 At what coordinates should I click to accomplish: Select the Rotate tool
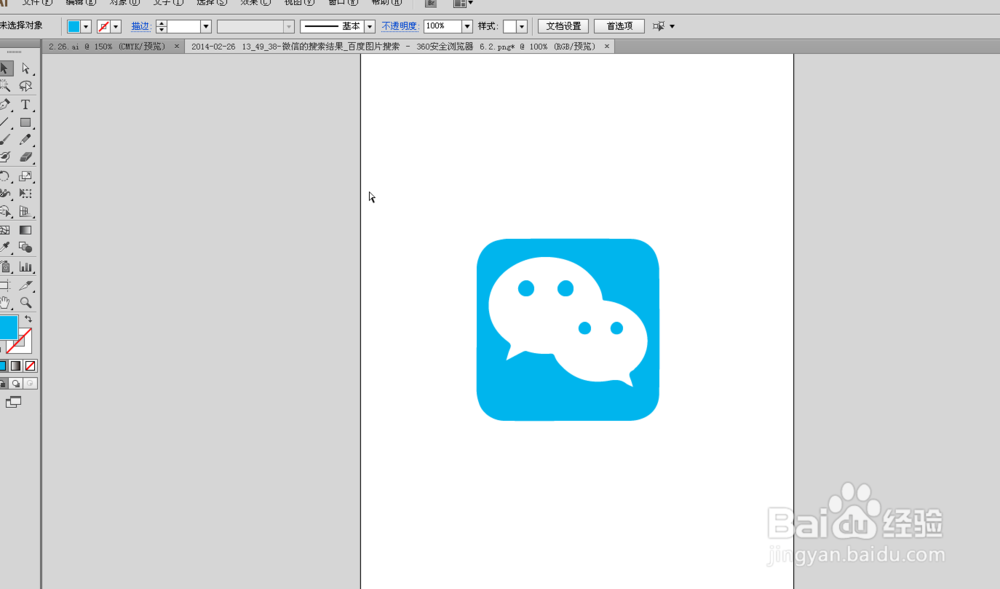tap(6, 176)
